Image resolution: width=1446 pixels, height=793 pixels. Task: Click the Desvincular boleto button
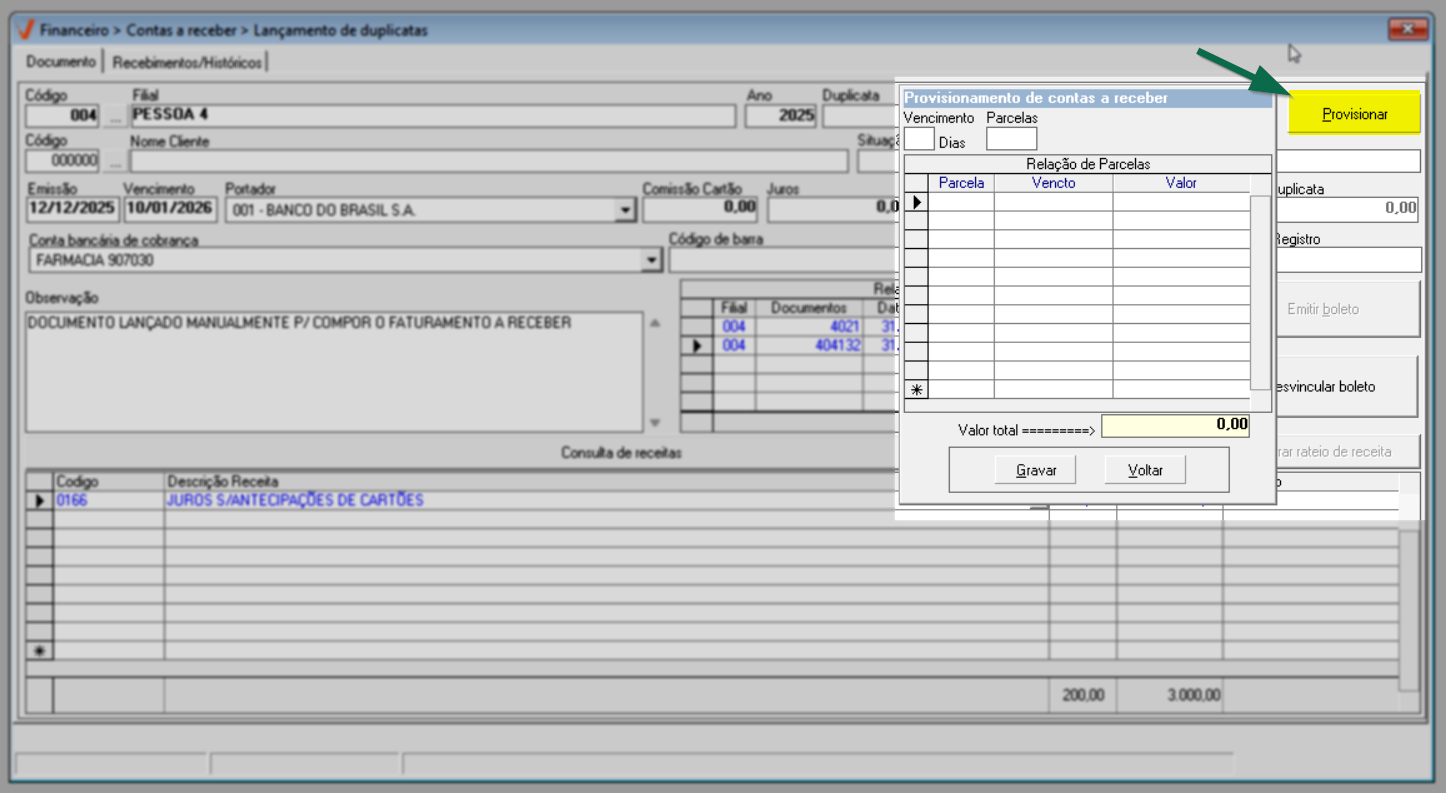point(1345,387)
